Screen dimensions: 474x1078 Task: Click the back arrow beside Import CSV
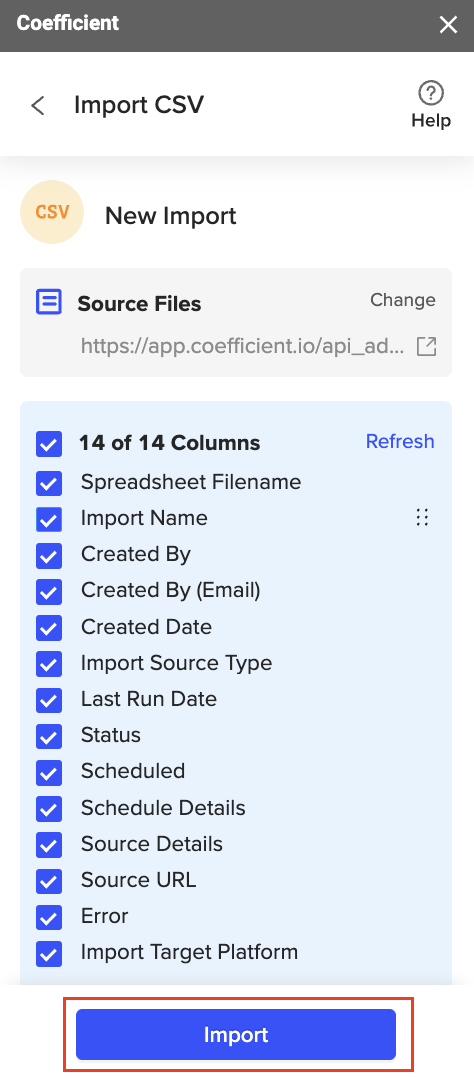pyautogui.click(x=38, y=106)
